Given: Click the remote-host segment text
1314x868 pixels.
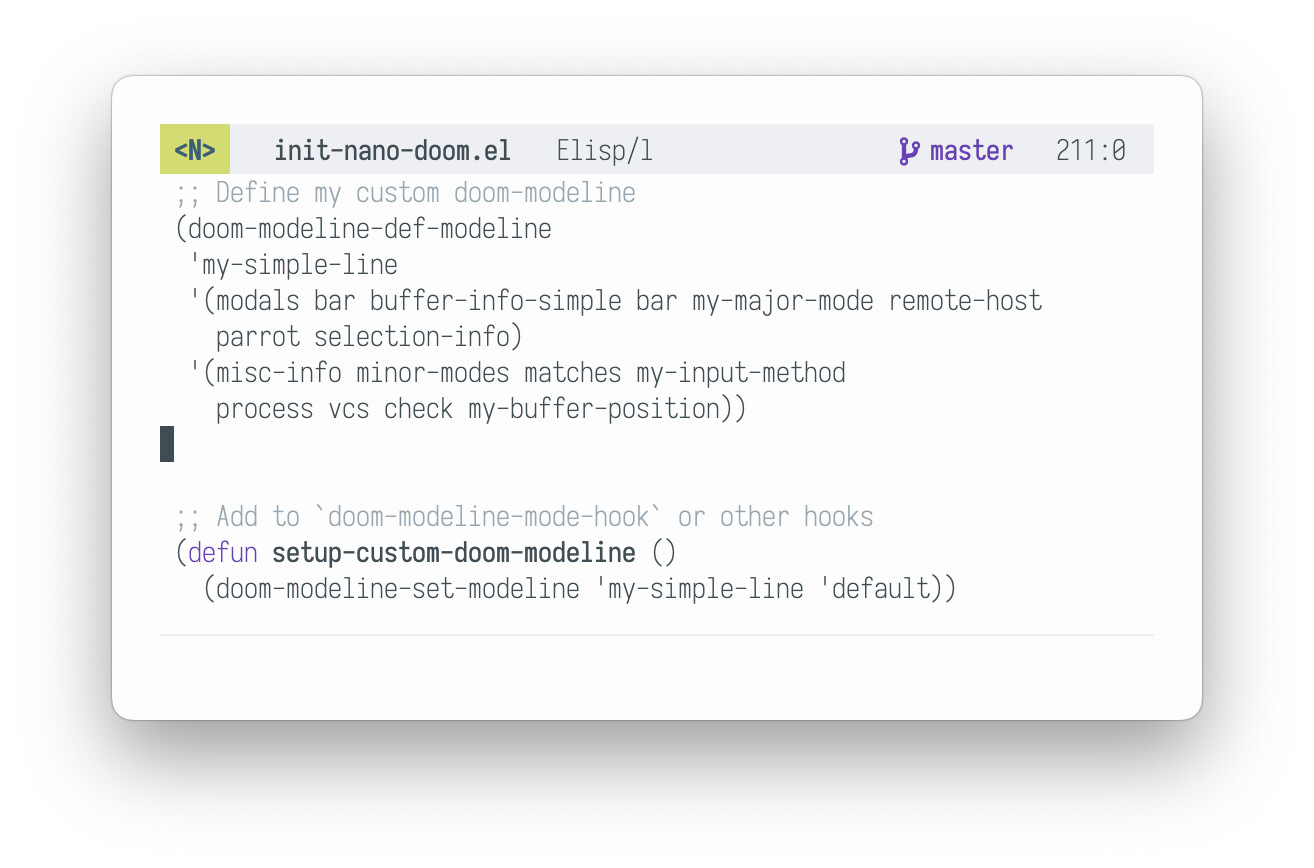Looking at the screenshot, I should [965, 301].
